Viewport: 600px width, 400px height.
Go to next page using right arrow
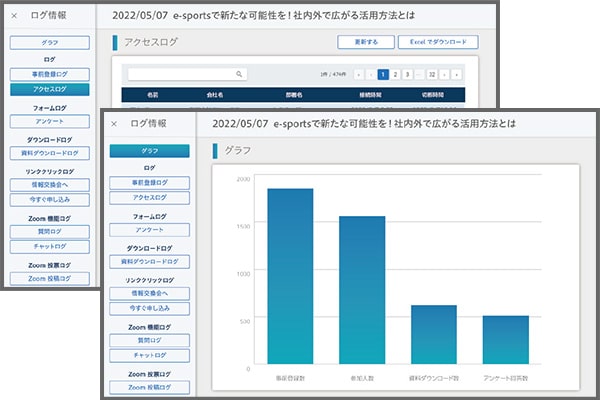[x=445, y=74]
